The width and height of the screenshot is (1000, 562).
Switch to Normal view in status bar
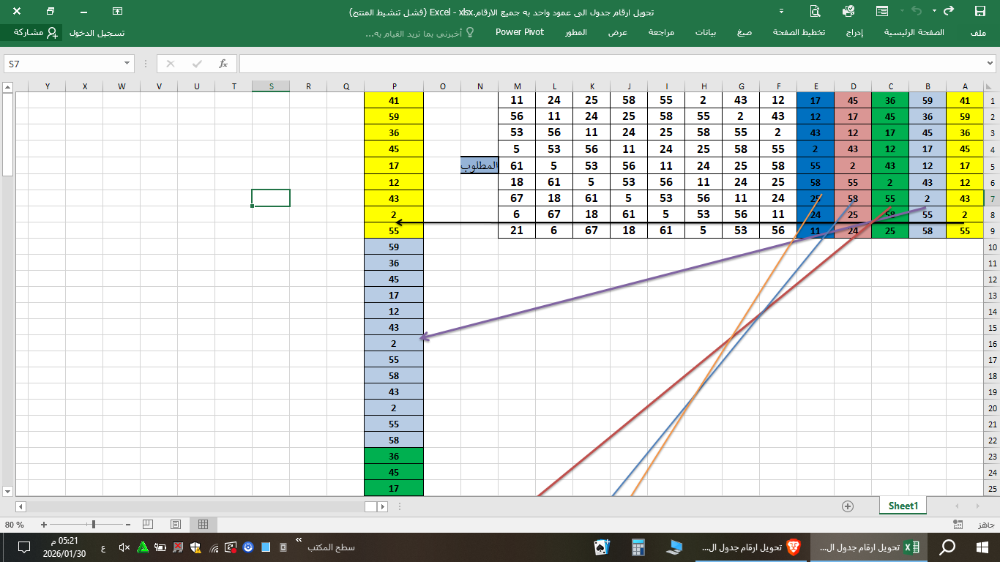[203, 524]
